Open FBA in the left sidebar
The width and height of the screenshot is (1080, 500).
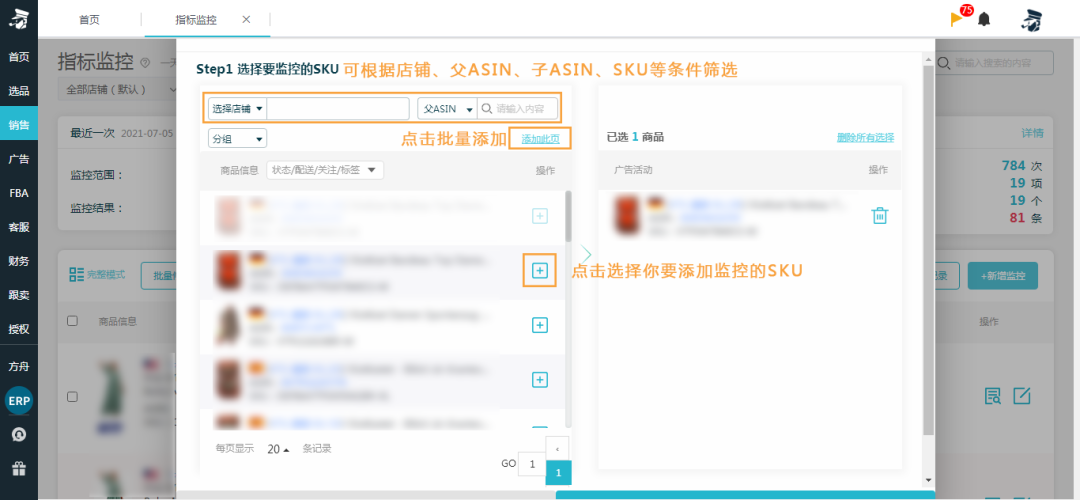tap(19, 193)
